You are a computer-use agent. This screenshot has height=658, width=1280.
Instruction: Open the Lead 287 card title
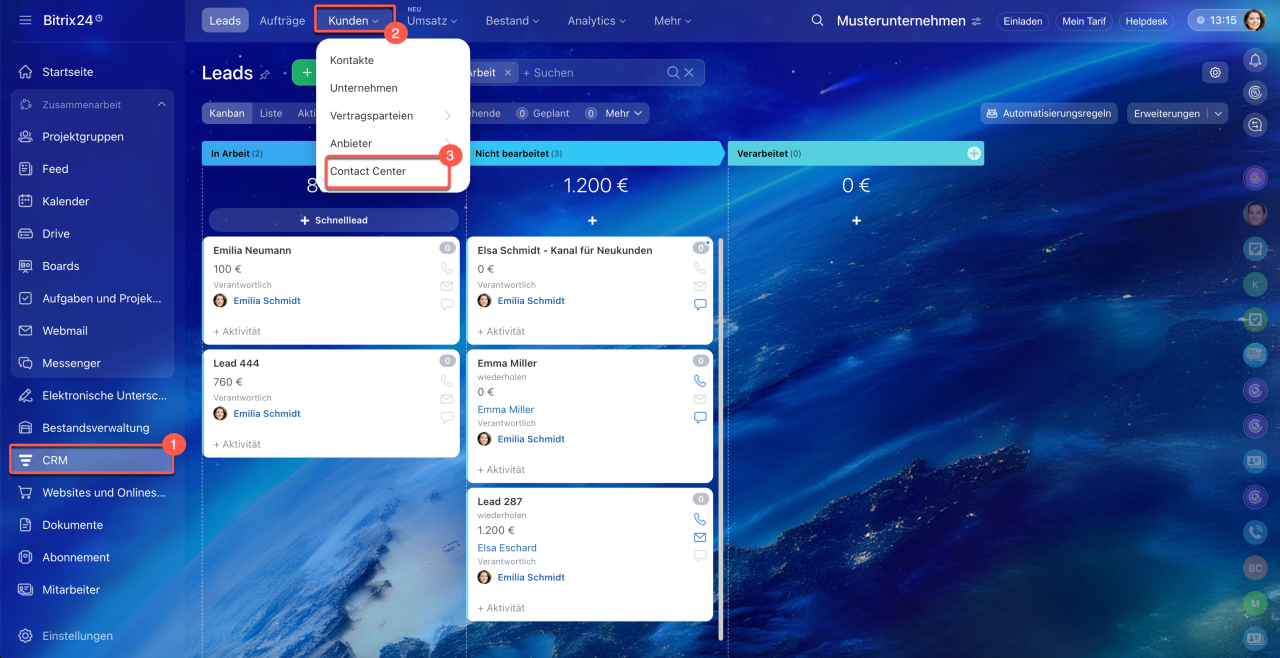(500, 501)
